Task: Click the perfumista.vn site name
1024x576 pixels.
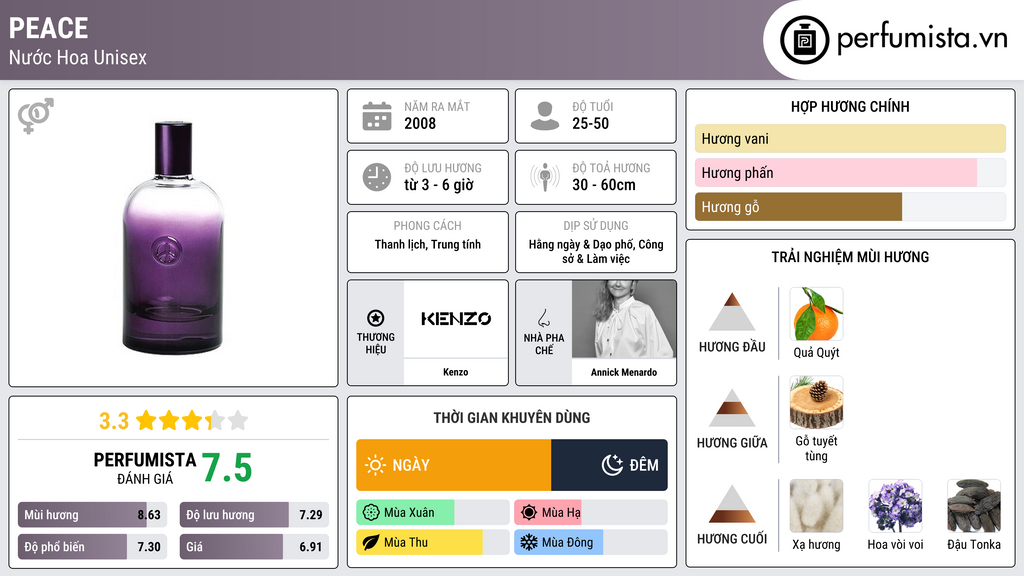Action: point(922,39)
